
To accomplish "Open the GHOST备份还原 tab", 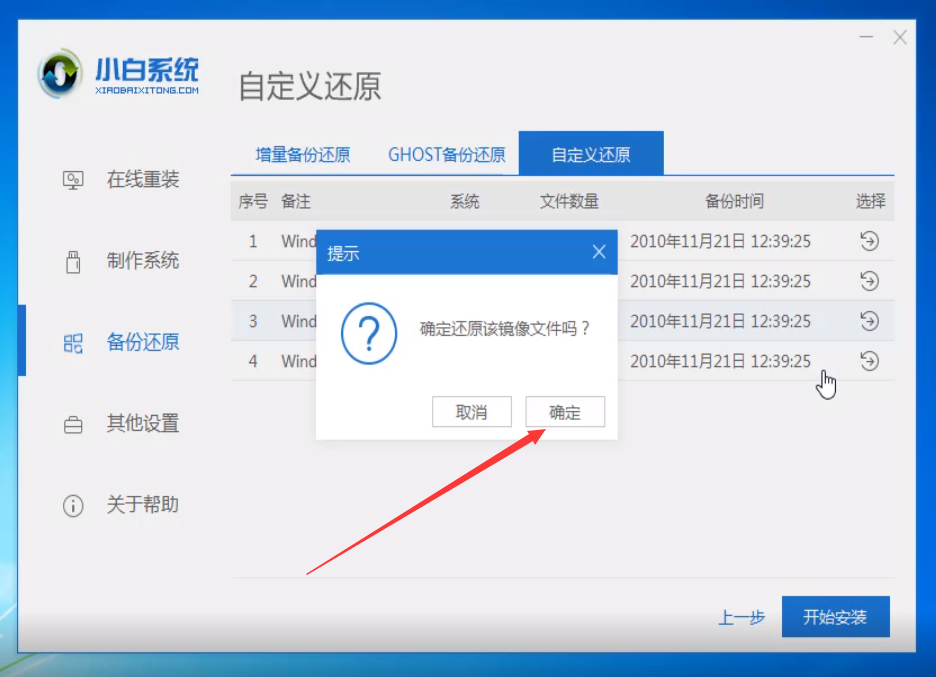I will 446,154.
